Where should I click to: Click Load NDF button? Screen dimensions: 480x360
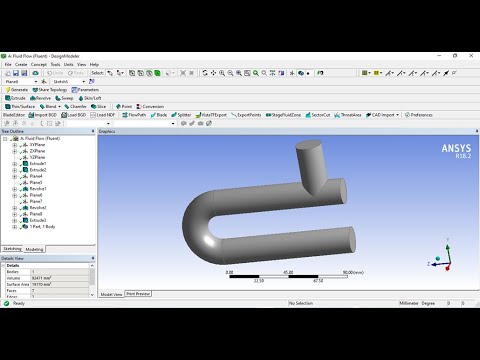103,115
